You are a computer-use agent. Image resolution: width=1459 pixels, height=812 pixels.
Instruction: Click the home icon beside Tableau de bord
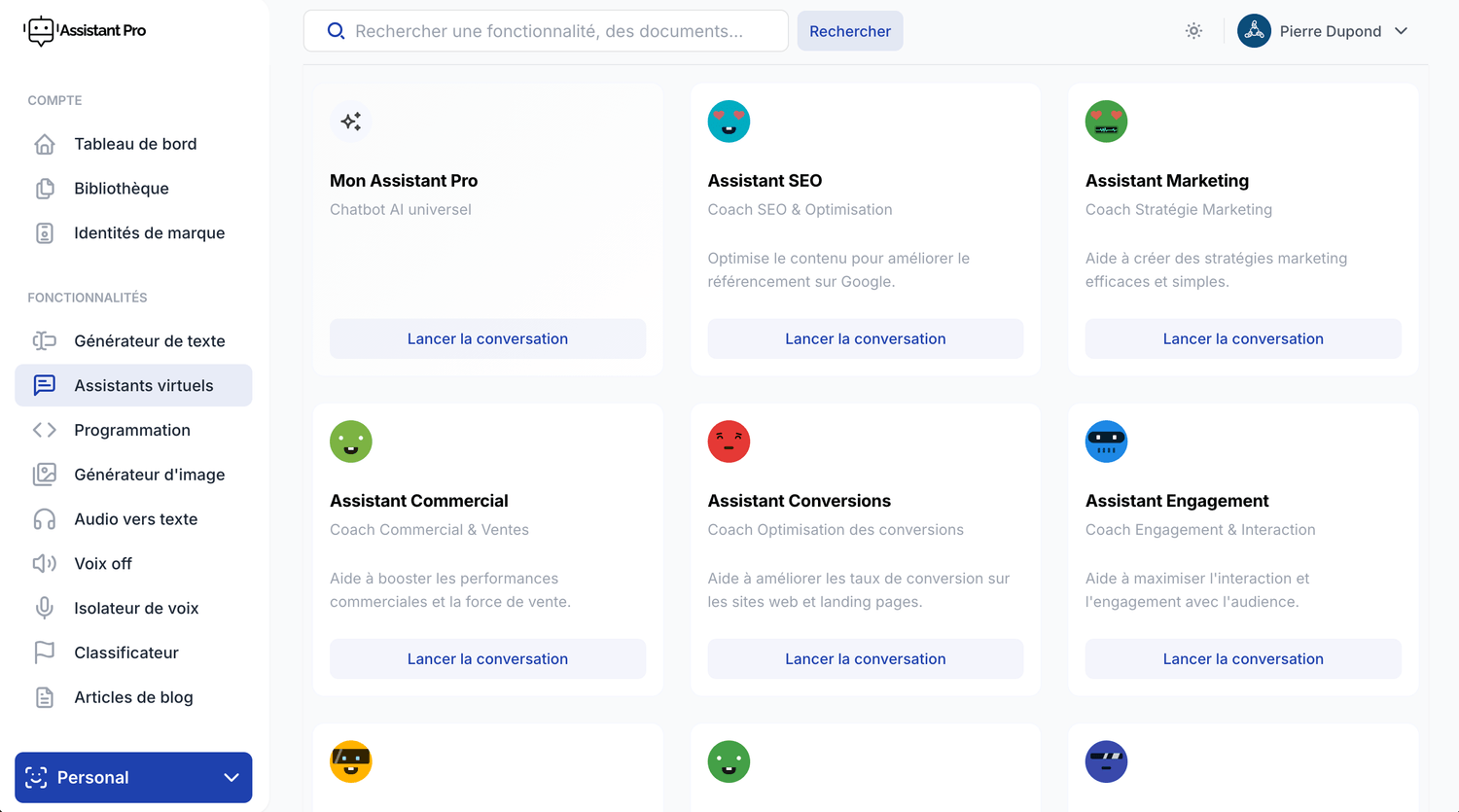coord(45,144)
